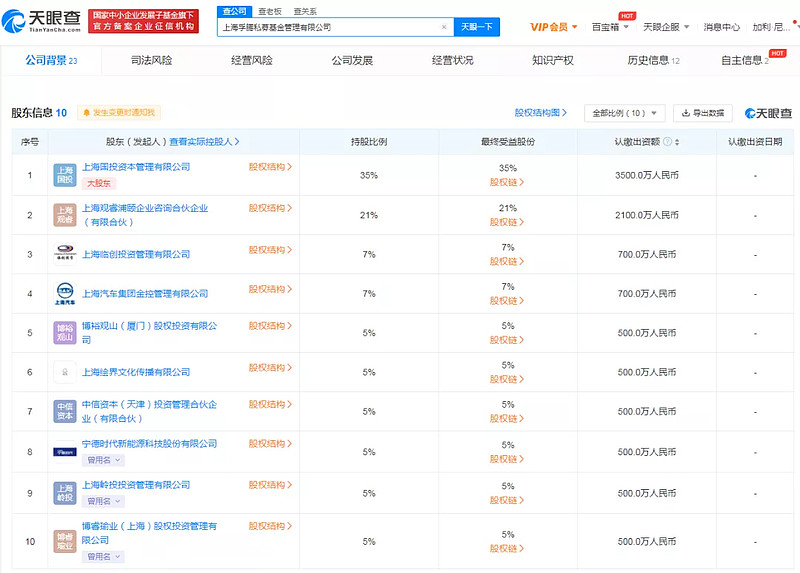Open the TianYanCha home logo
The image size is (800, 573).
point(41,20)
